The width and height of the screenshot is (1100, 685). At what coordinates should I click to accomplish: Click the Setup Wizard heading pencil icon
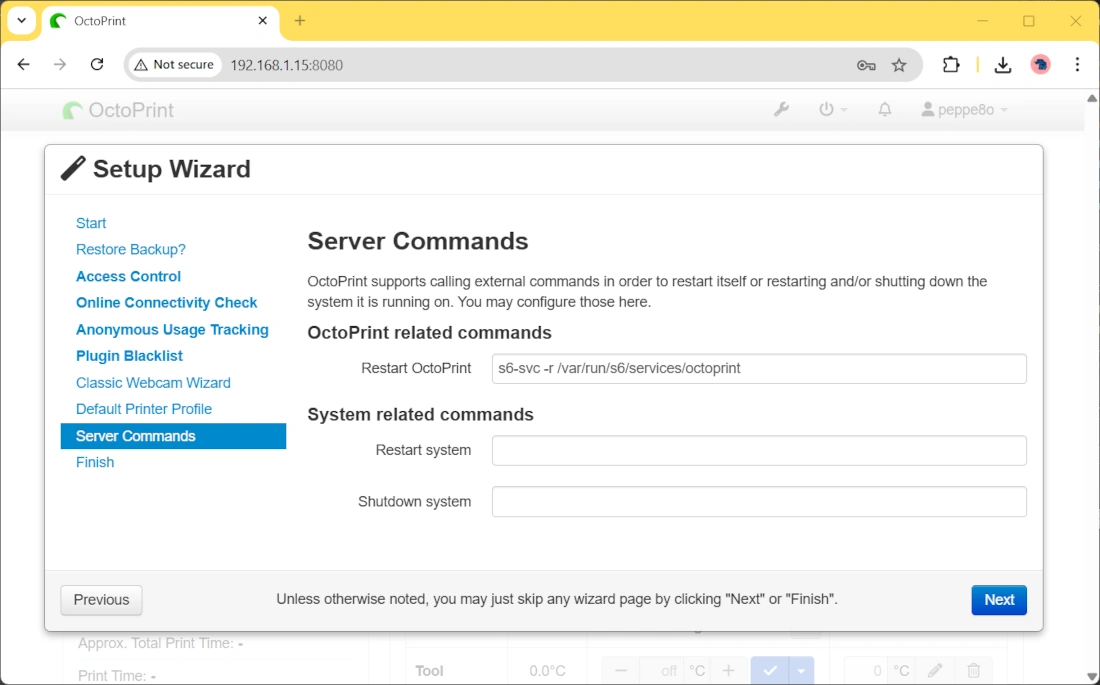pyautogui.click(x=73, y=168)
